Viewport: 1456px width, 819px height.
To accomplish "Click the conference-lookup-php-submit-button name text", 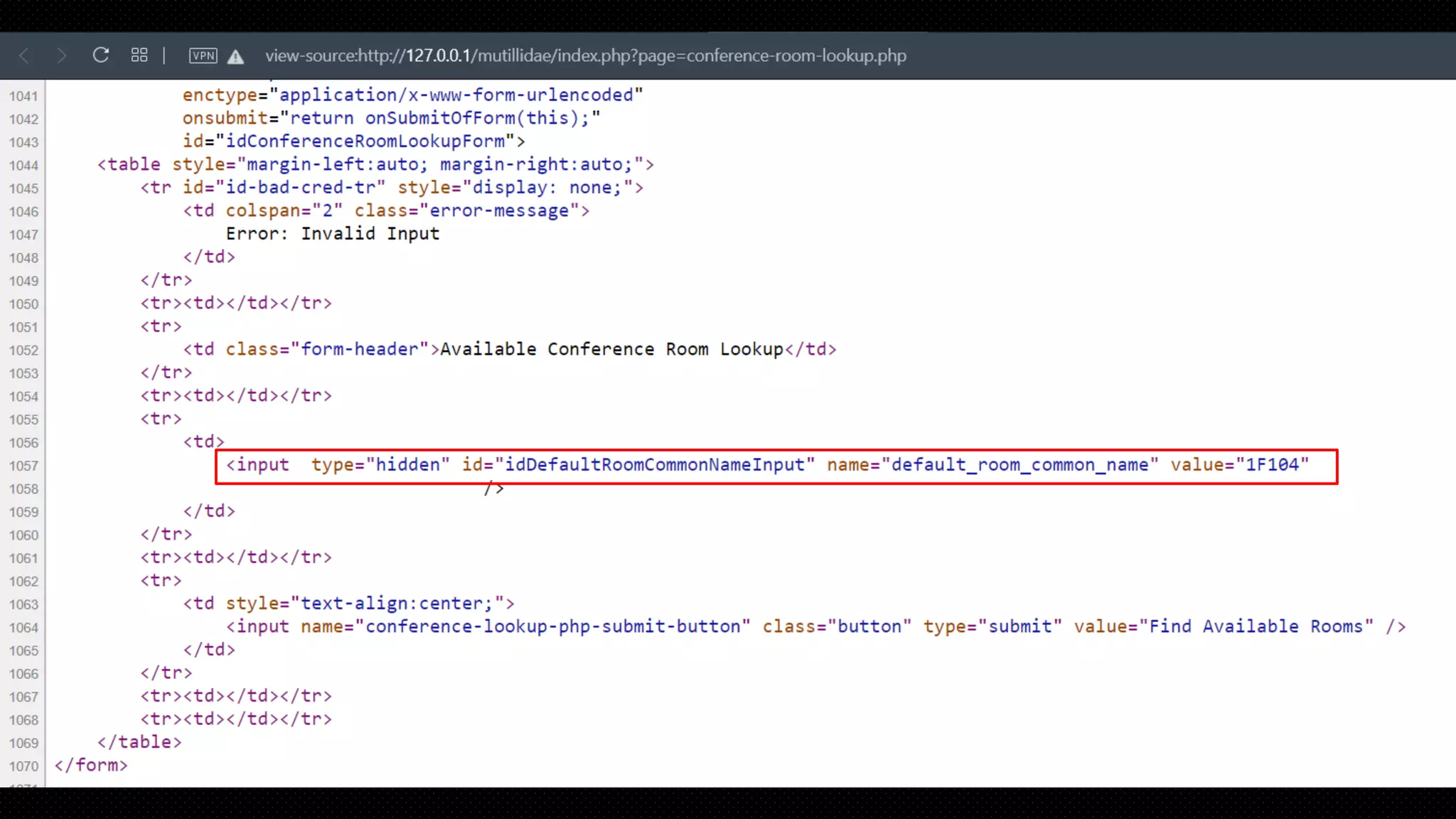I will point(552,626).
